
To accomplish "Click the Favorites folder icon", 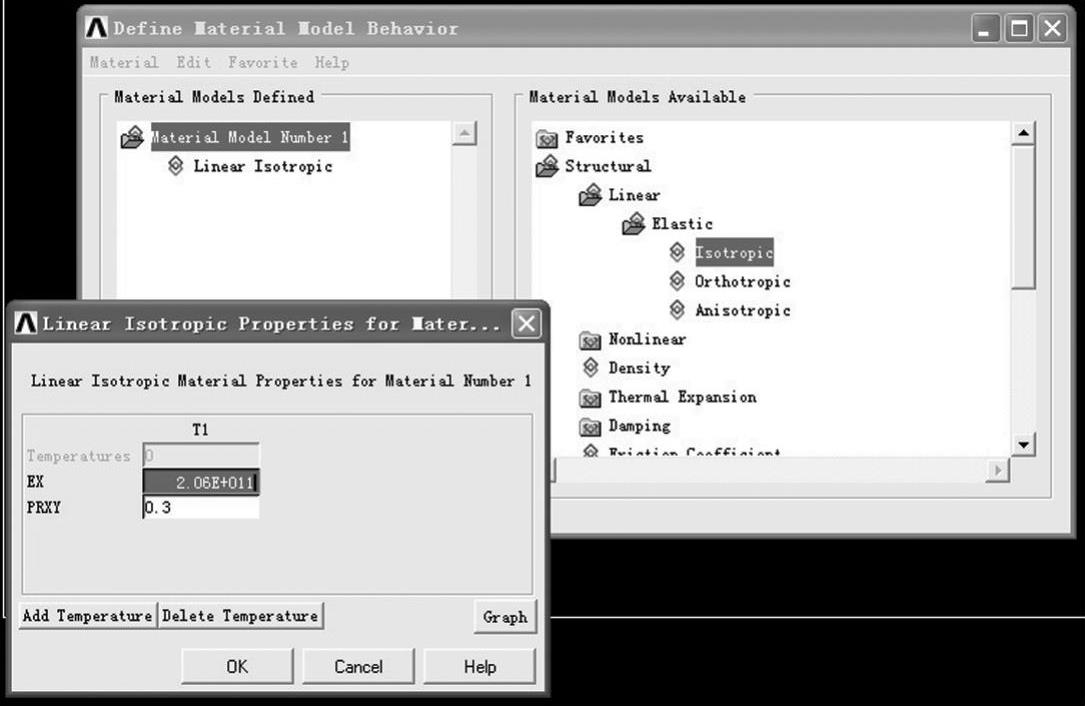I will 547,138.
